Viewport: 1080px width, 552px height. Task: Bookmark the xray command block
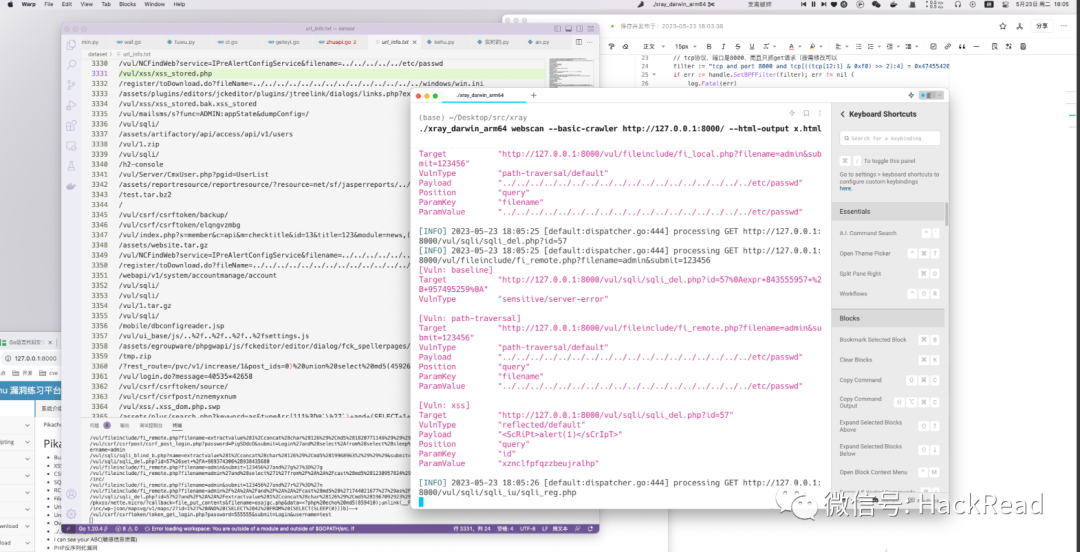[806, 113]
